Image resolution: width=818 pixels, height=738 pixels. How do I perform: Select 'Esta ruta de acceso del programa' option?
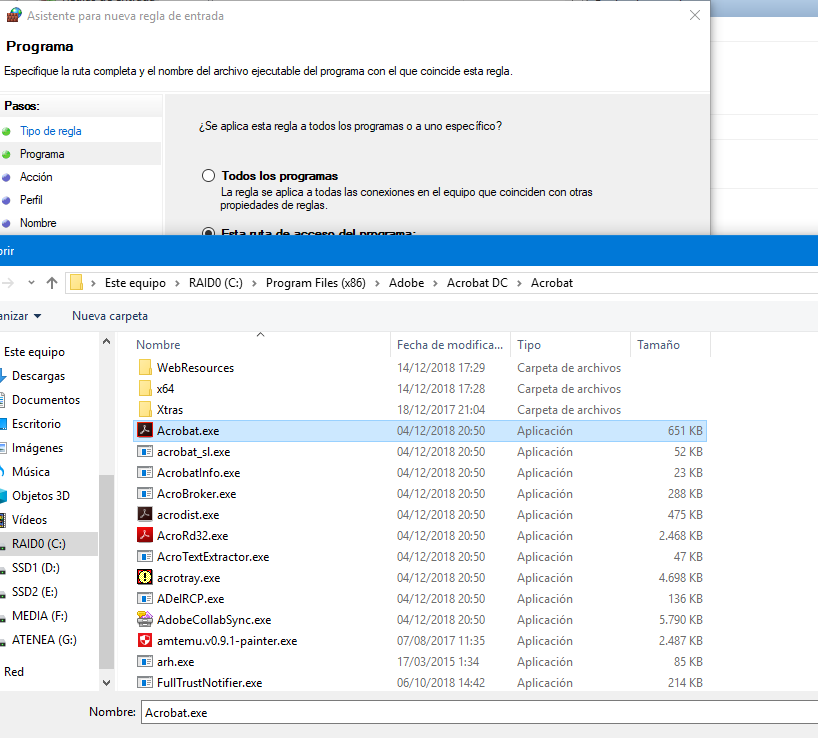208,231
